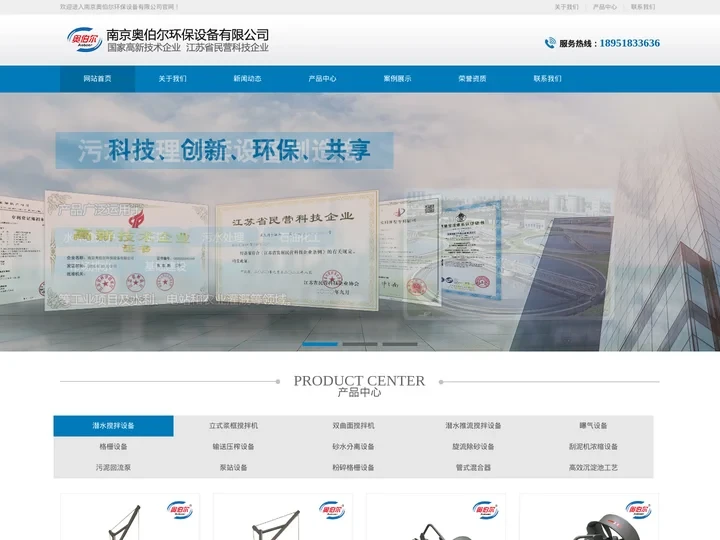This screenshot has height=540, width=720.
Task: Select the 潜水推流搅拌设备 category tab
Action: click(x=473, y=426)
